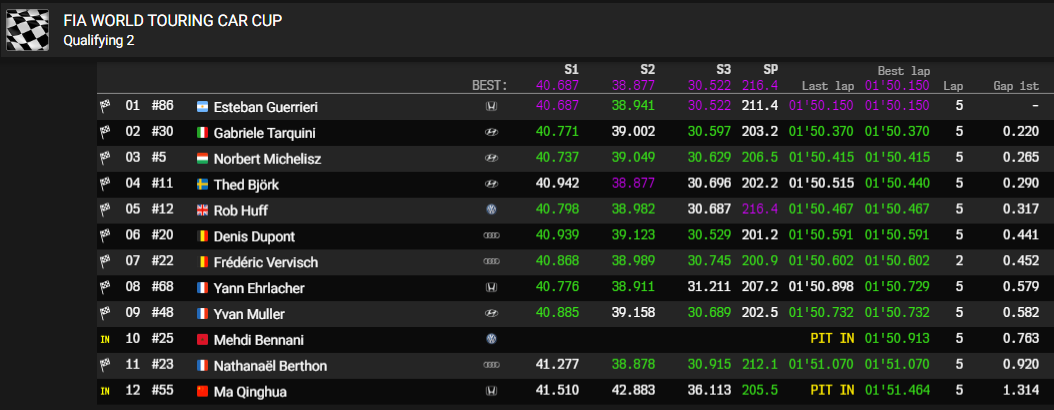This screenshot has height=410, width=1054.
Task: Select the Best lap column header
Action: [x=904, y=71]
